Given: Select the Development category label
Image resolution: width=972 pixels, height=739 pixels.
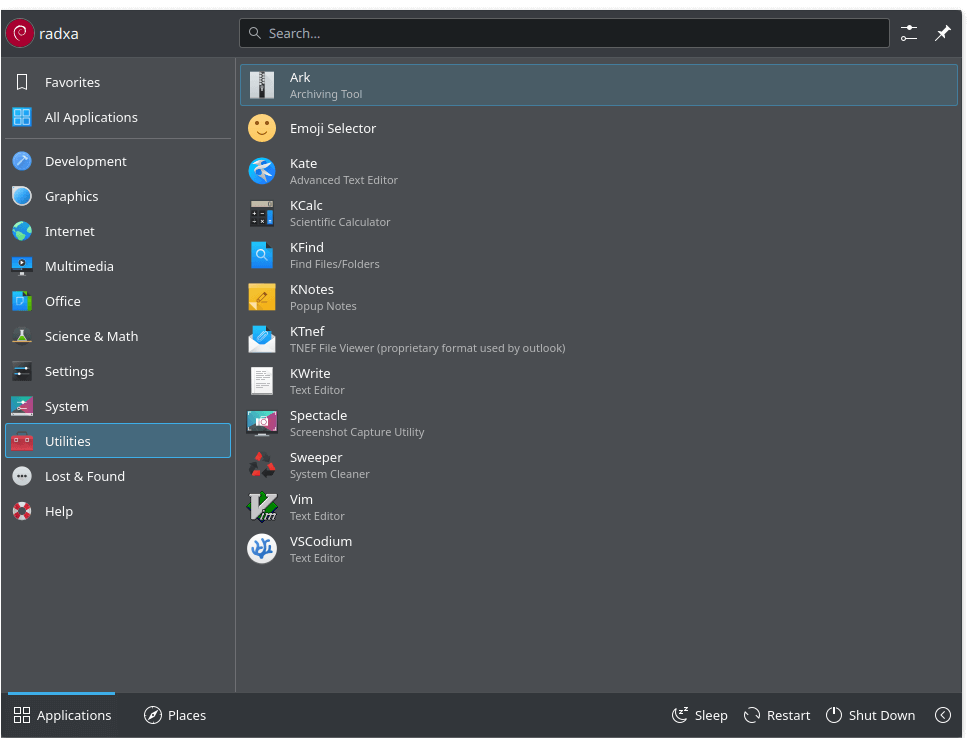Looking at the screenshot, I should pos(86,162).
